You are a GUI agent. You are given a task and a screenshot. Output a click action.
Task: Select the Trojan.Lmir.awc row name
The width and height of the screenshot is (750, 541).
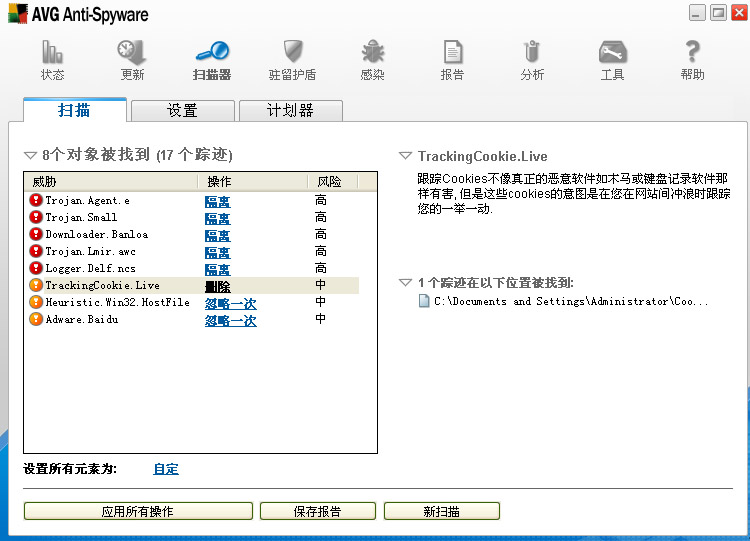click(x=90, y=251)
